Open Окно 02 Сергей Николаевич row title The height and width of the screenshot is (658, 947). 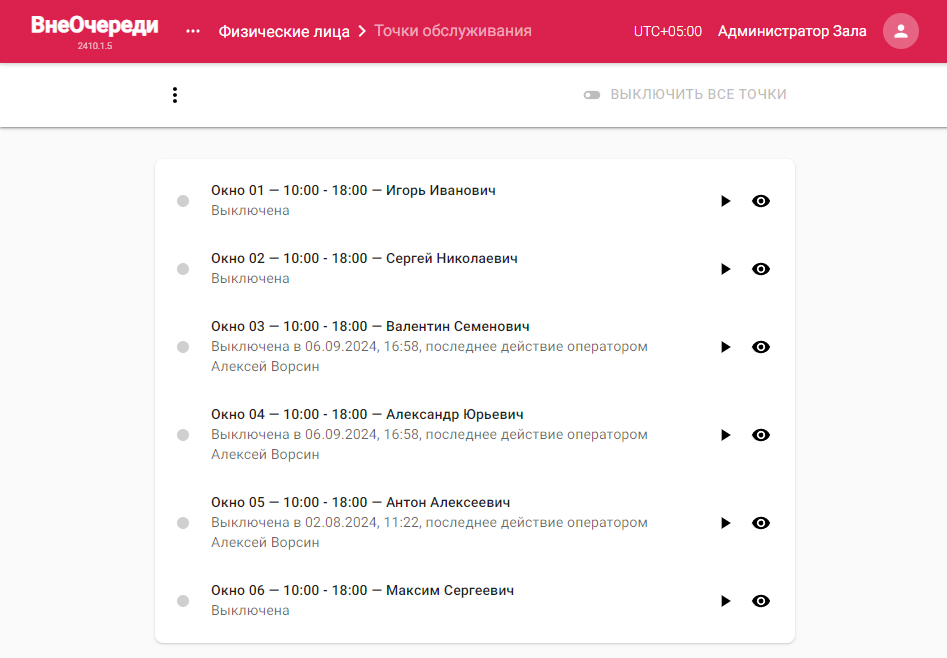[x=364, y=259]
